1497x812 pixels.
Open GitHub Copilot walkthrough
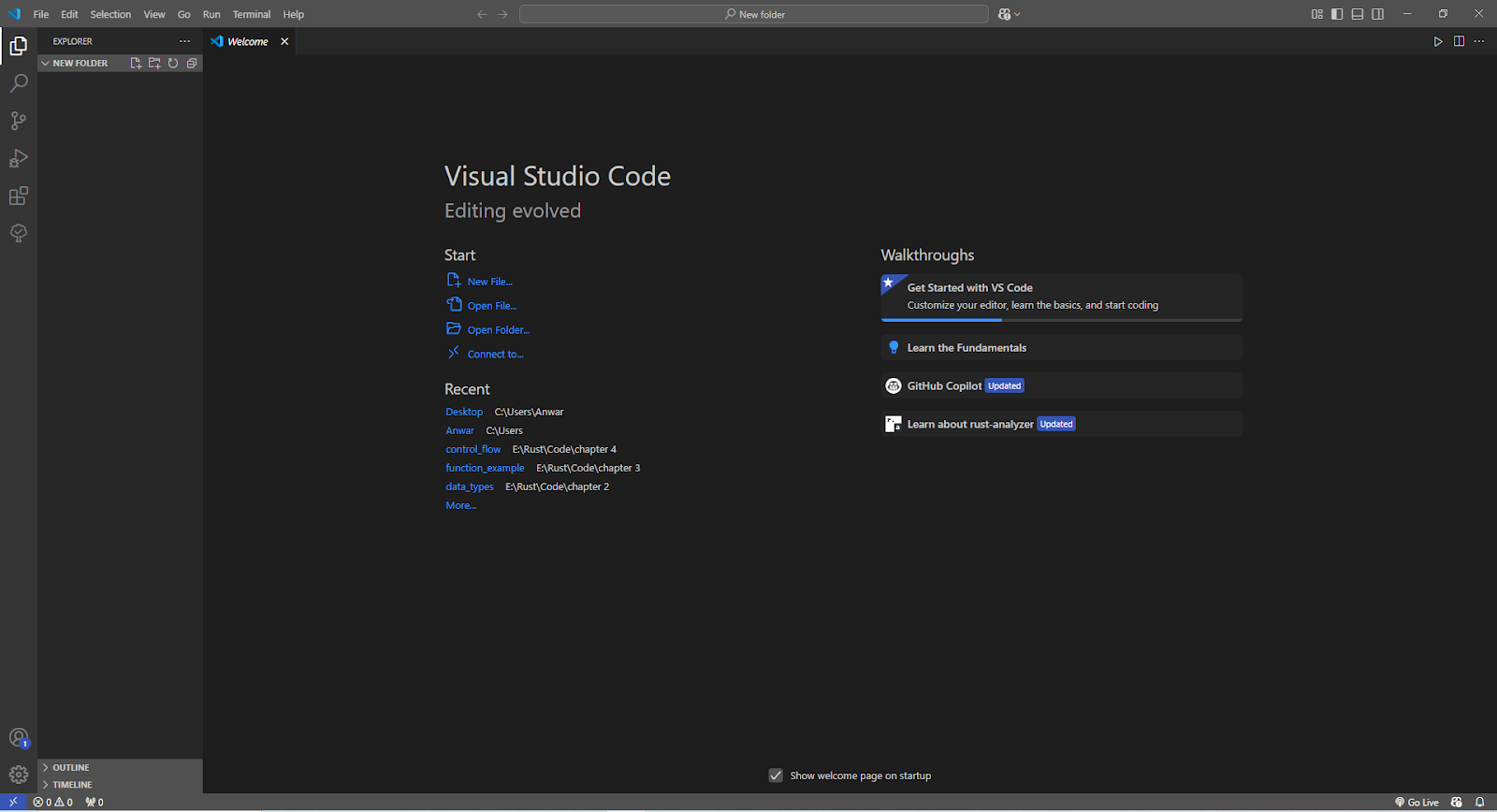[1061, 385]
